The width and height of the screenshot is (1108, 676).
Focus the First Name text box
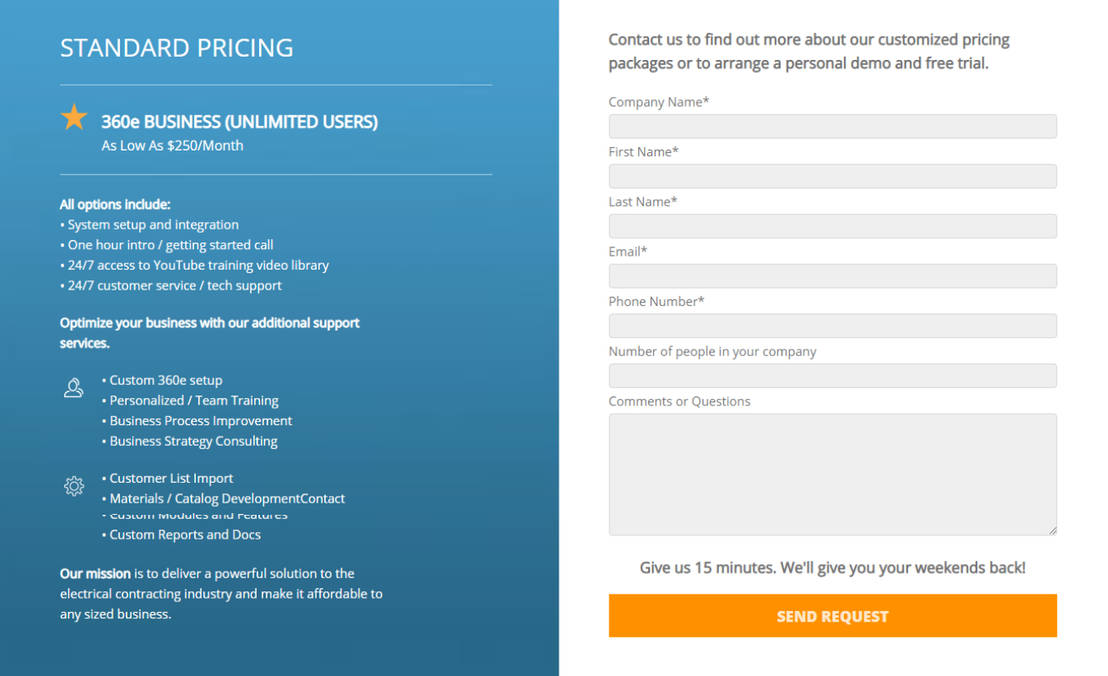point(832,176)
